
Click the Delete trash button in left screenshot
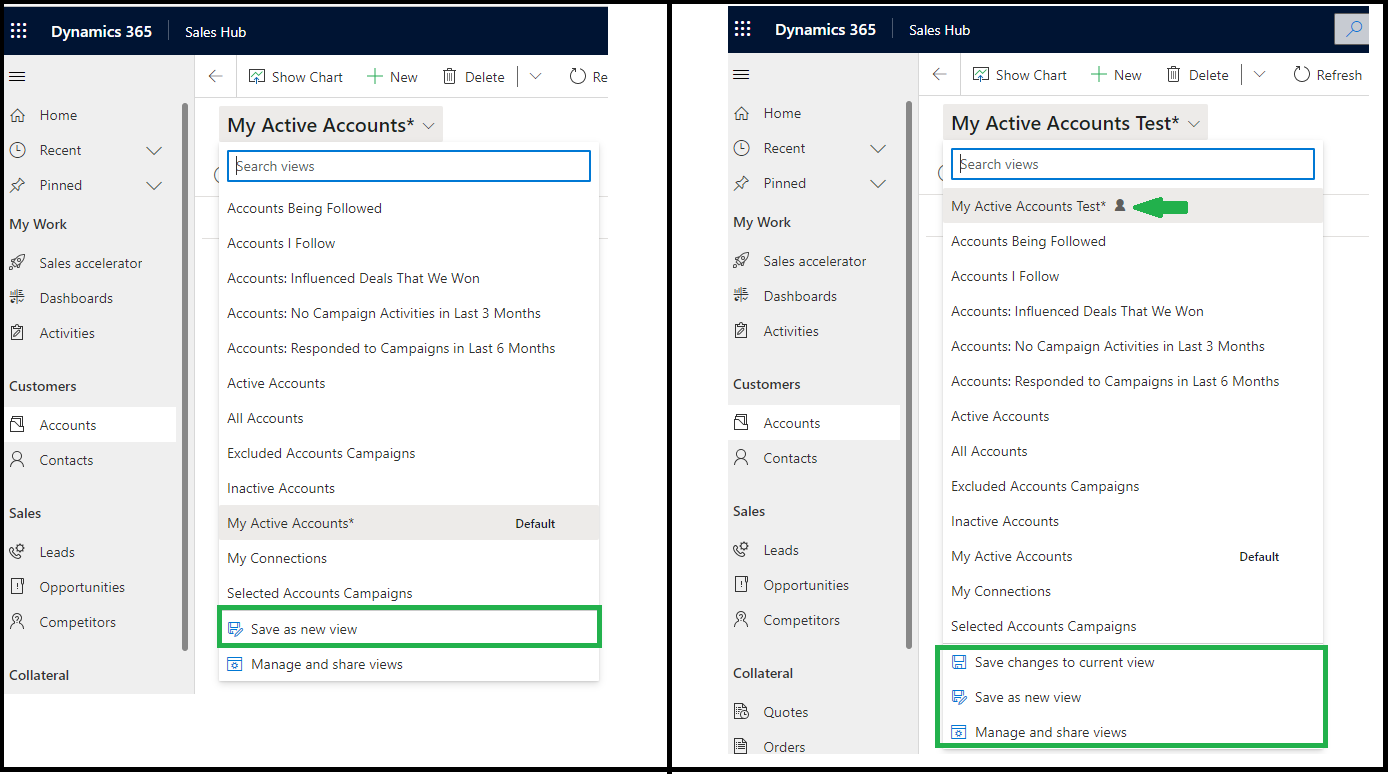[473, 77]
